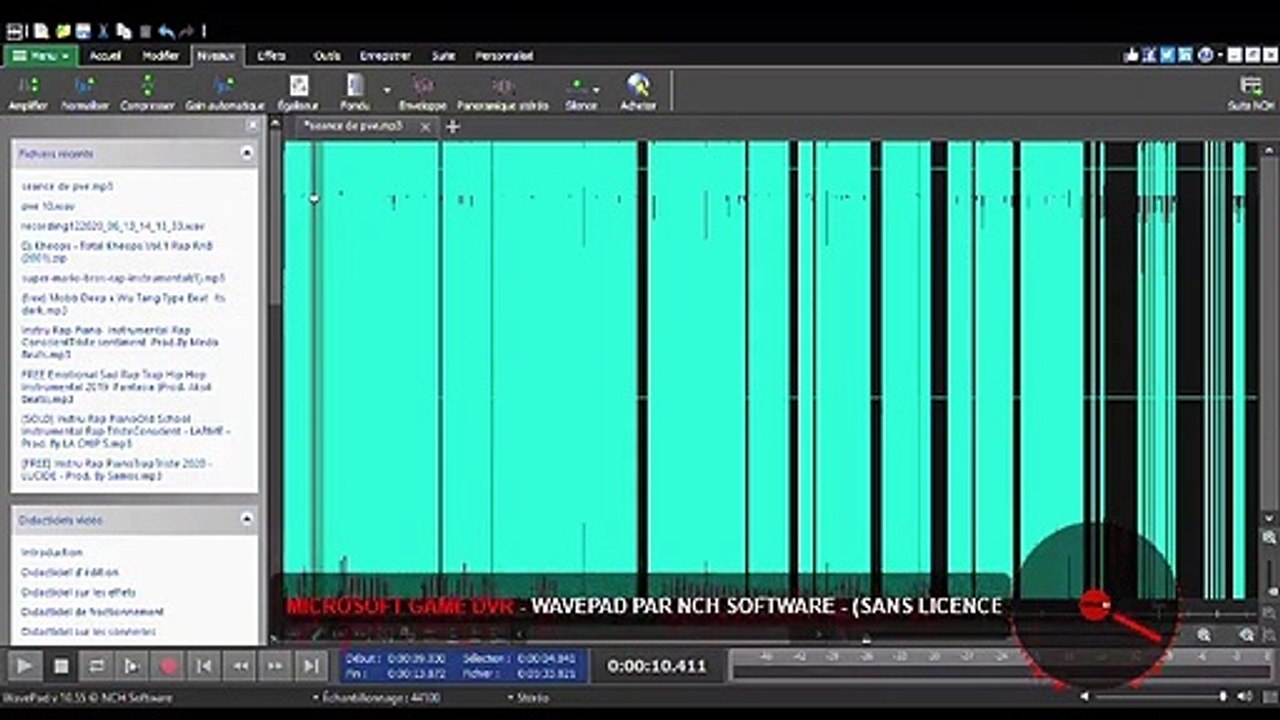1280x720 pixels.
Task: Click the Save icon in quick toolbar
Action: tap(83, 31)
